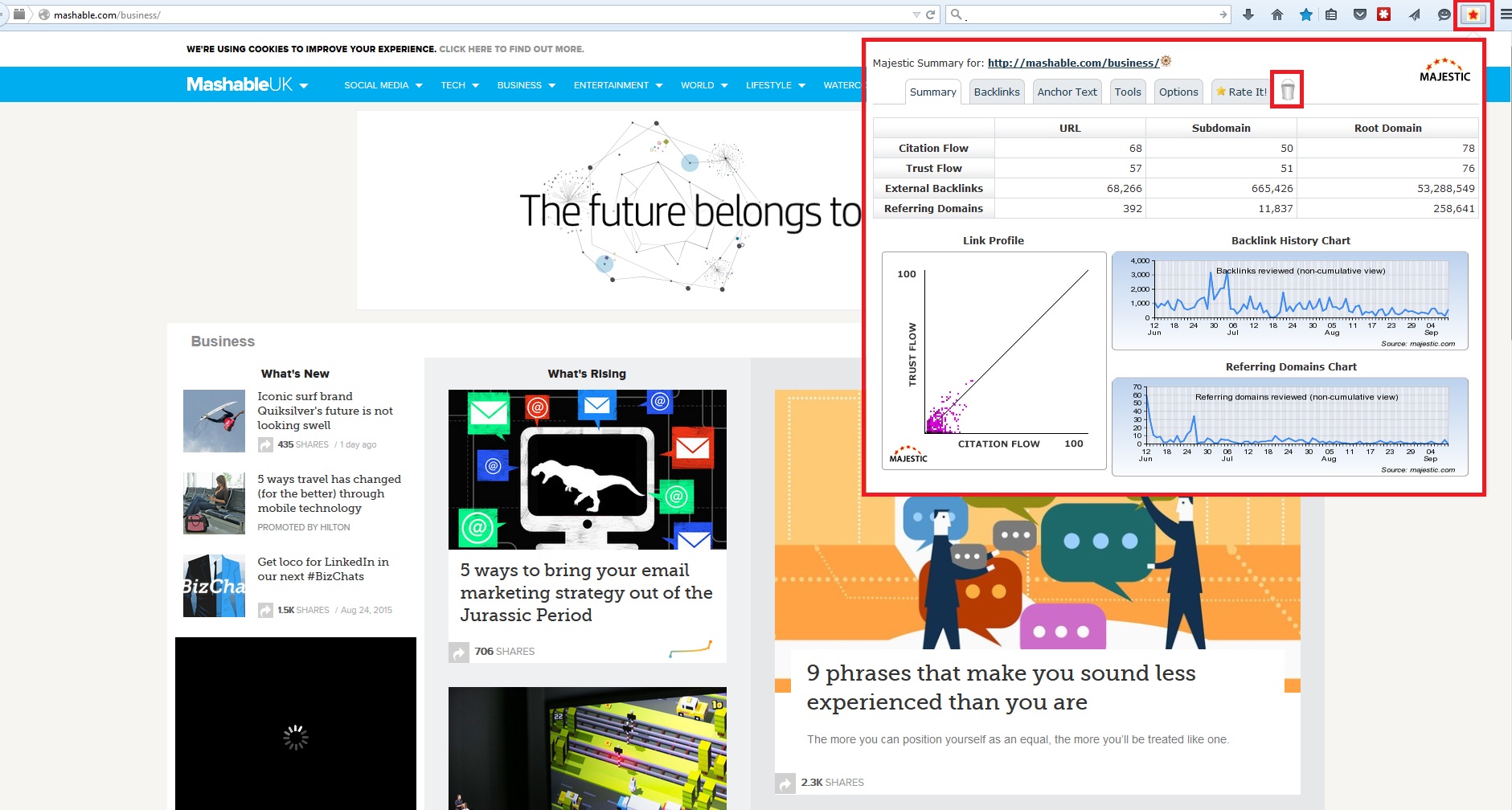1512x810 pixels.
Task: Switch to the Anchor Text tab
Action: point(1067,92)
